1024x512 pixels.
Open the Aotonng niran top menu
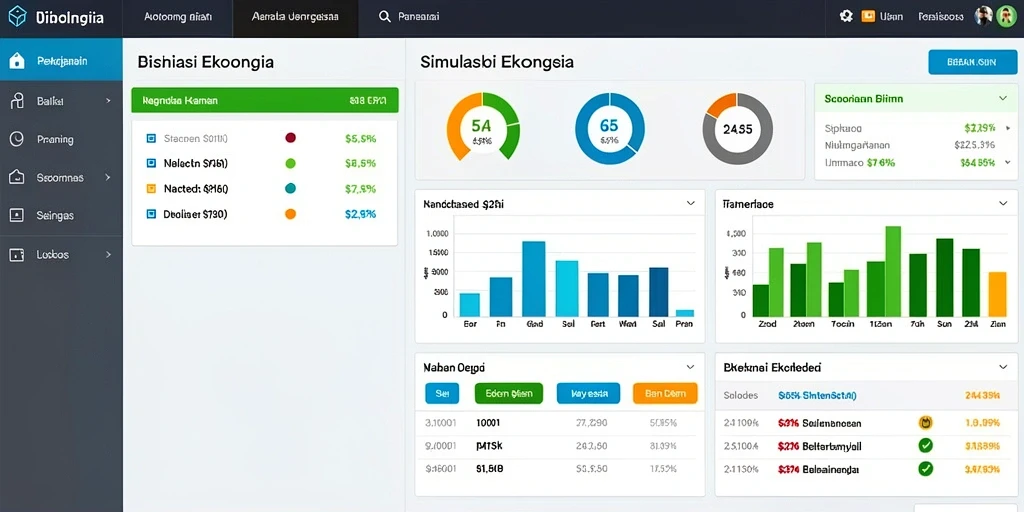click(178, 17)
